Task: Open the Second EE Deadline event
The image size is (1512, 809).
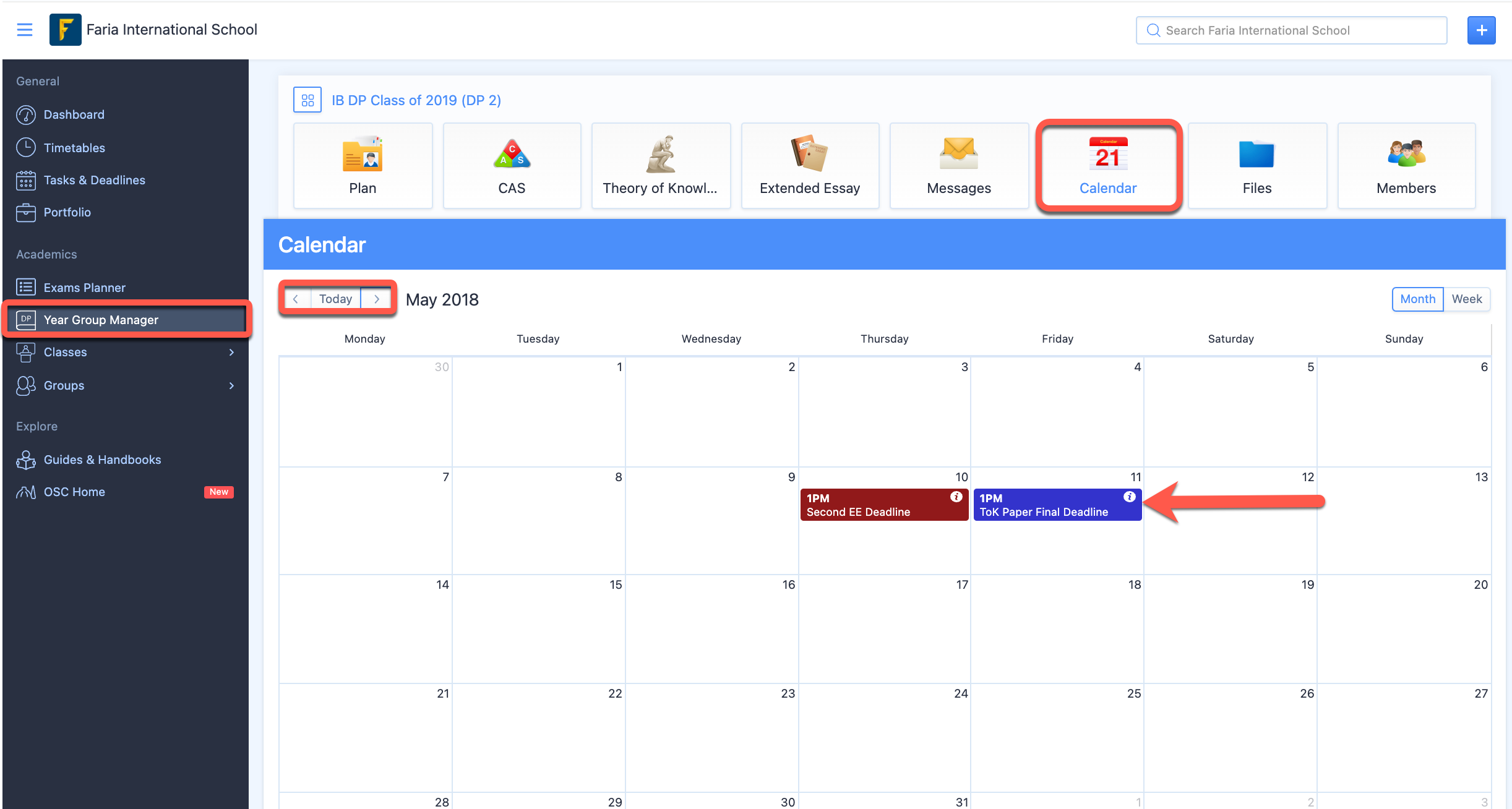Action: (x=884, y=505)
